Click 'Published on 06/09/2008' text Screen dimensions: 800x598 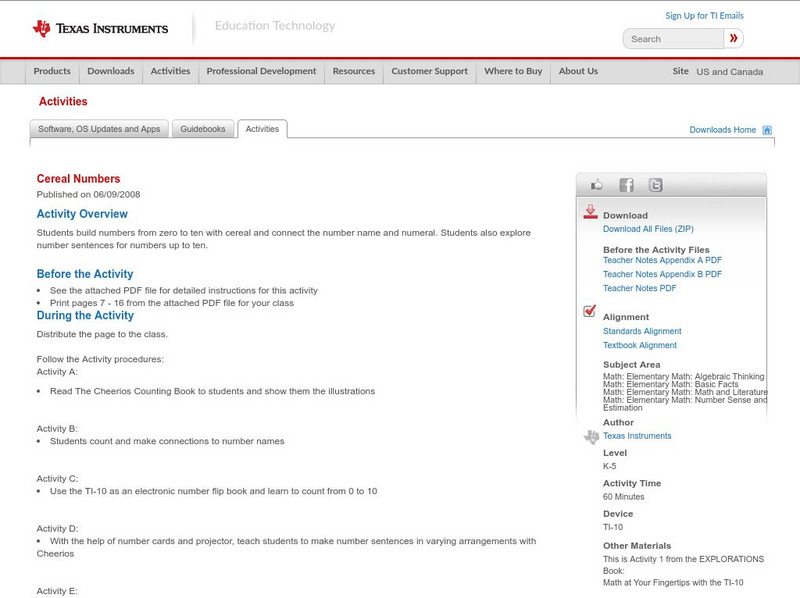pos(88,194)
